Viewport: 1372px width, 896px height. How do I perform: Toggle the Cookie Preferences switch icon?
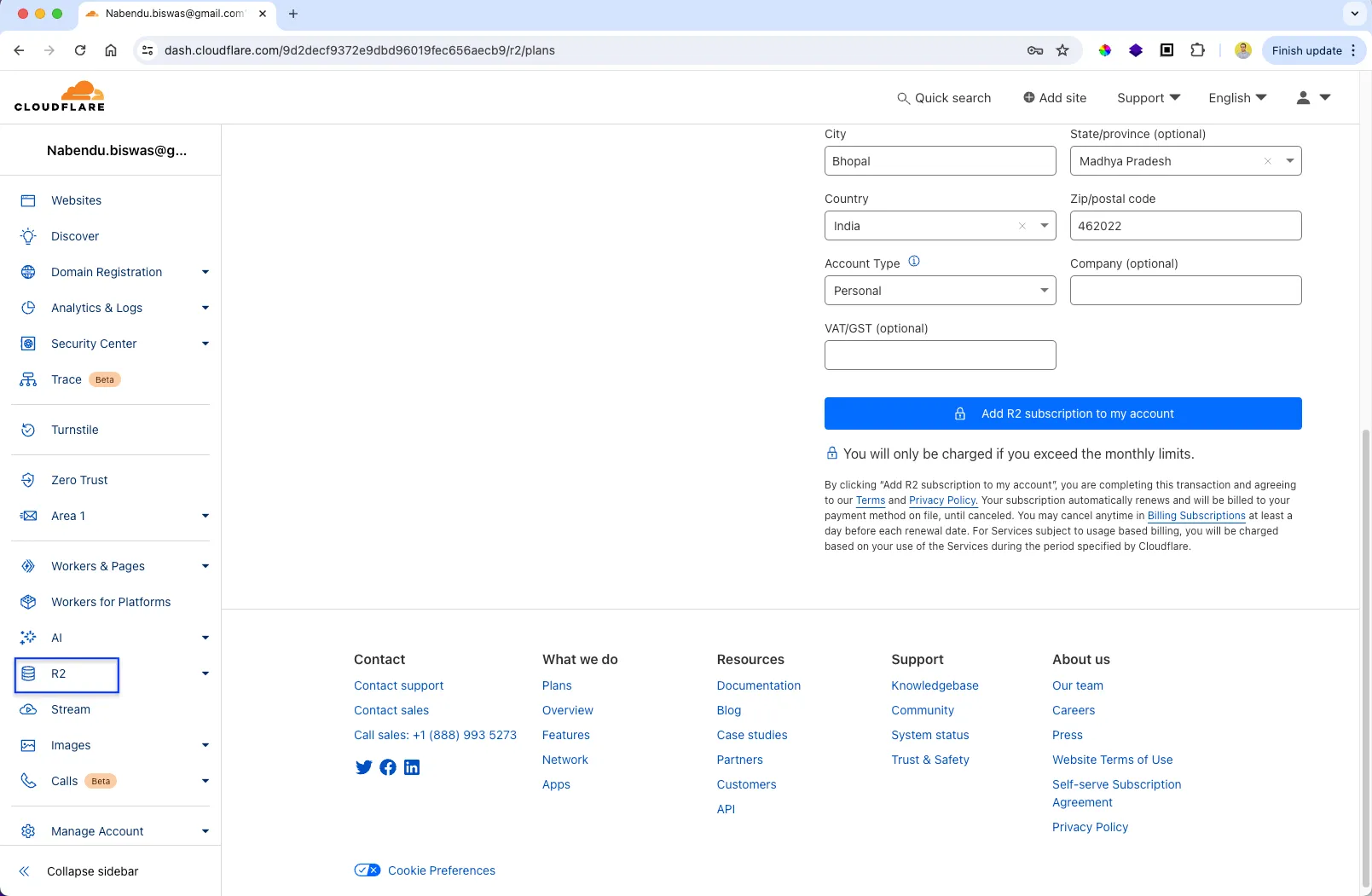(x=368, y=870)
